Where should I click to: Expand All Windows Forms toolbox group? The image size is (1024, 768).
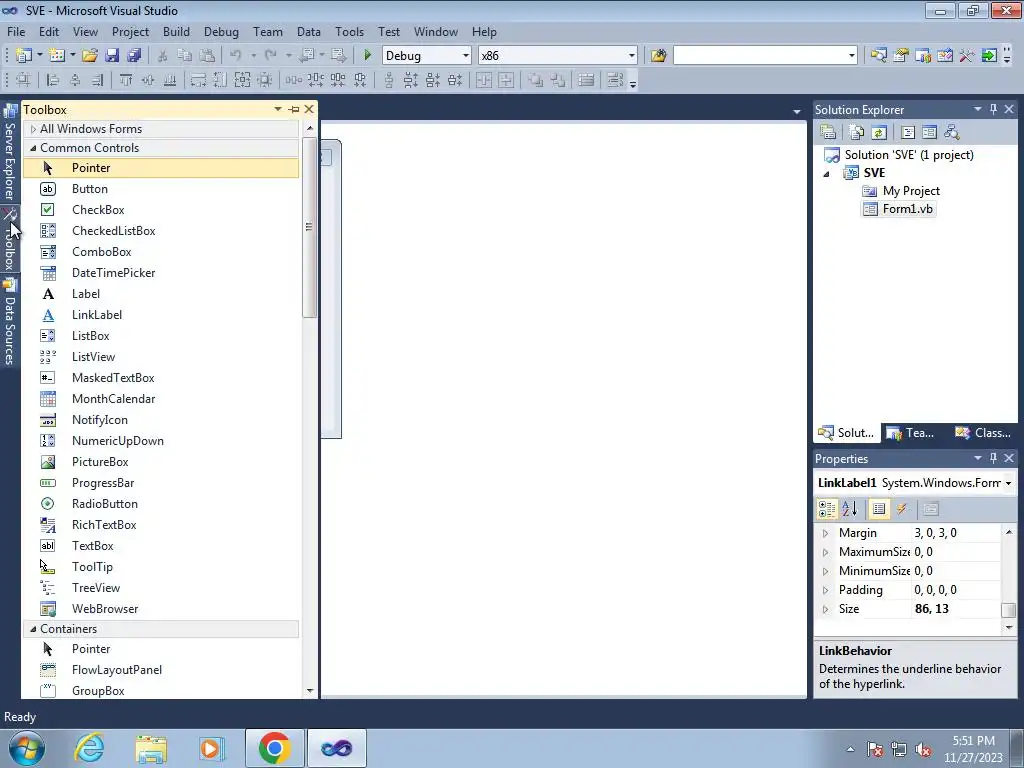point(33,129)
